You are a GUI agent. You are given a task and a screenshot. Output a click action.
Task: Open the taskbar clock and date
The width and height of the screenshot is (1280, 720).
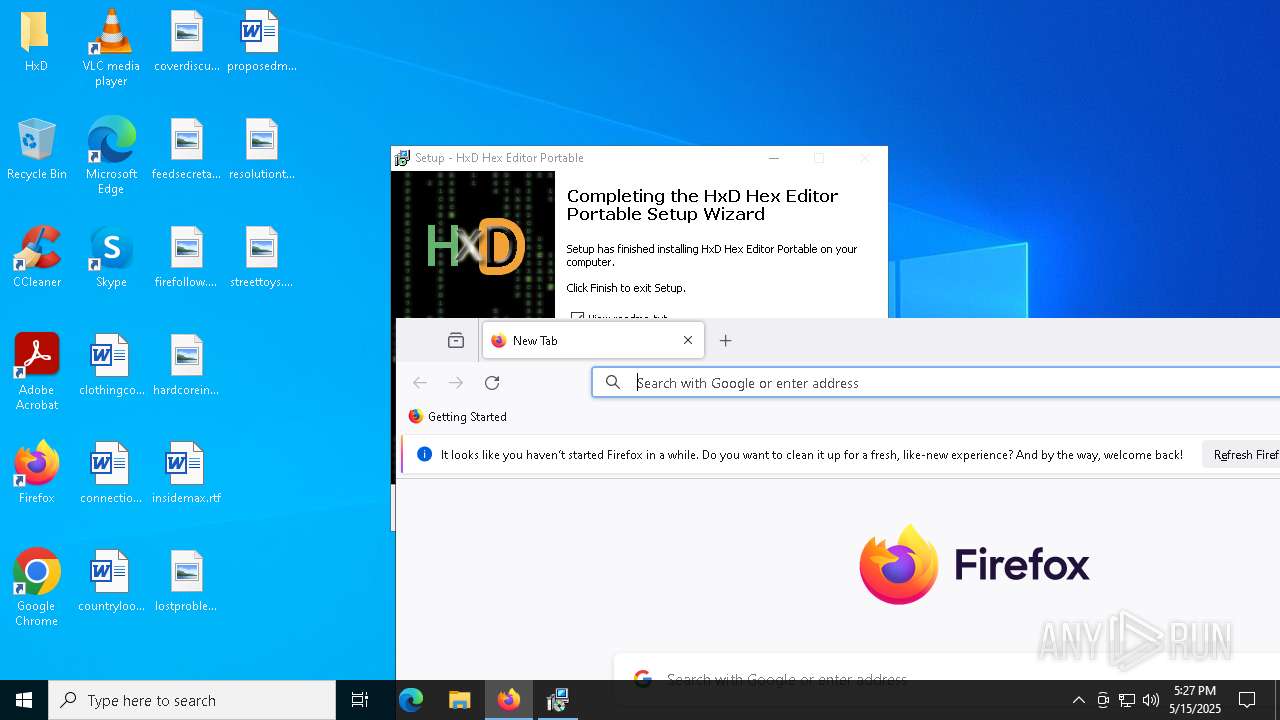[x=1195, y=700]
